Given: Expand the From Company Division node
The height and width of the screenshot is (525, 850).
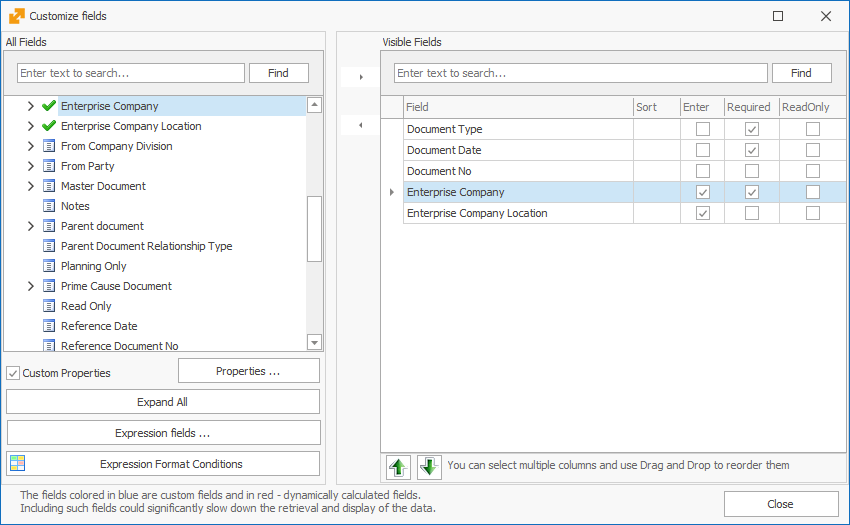Looking at the screenshot, I should (x=31, y=146).
